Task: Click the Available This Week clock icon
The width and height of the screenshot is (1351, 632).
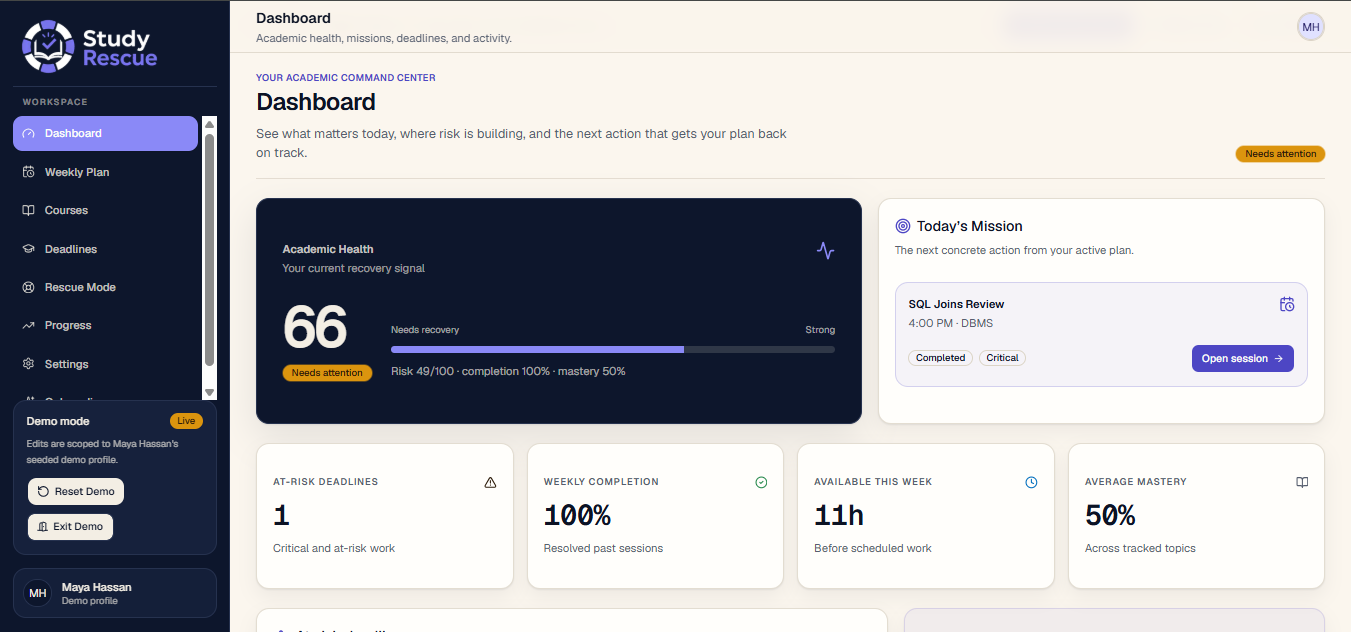Action: pyautogui.click(x=1031, y=482)
